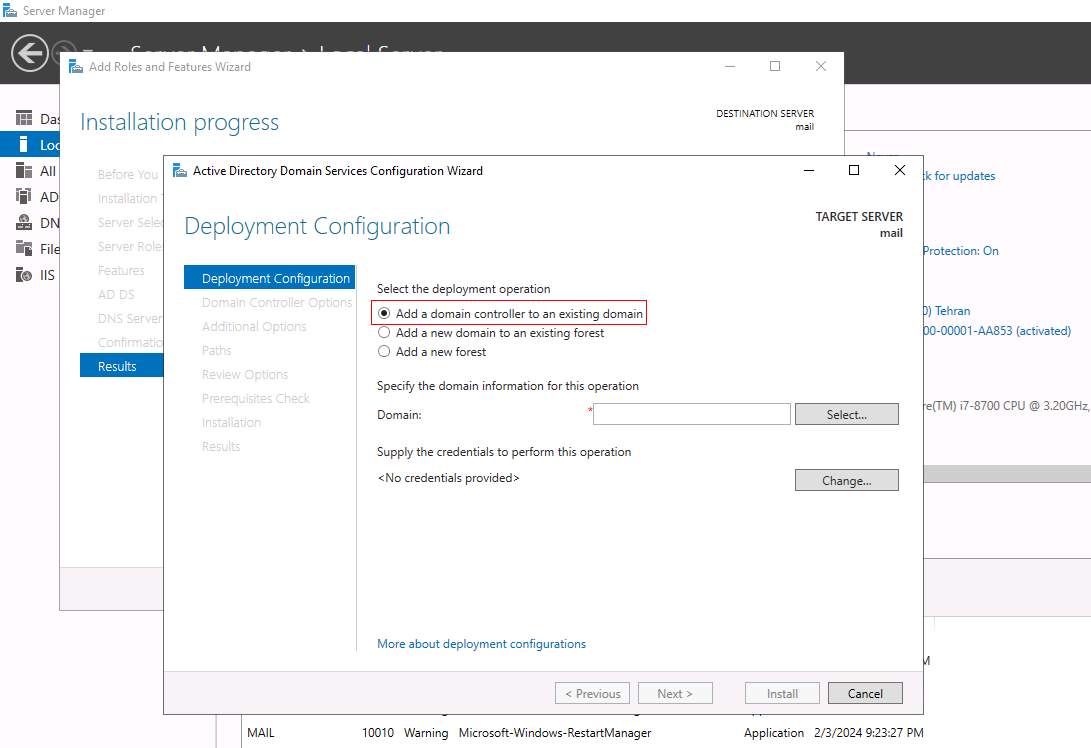Open the Dashboard icon in Server Manager sidebar
Viewport: 1091px width, 748px height.
pyautogui.click(x=24, y=118)
